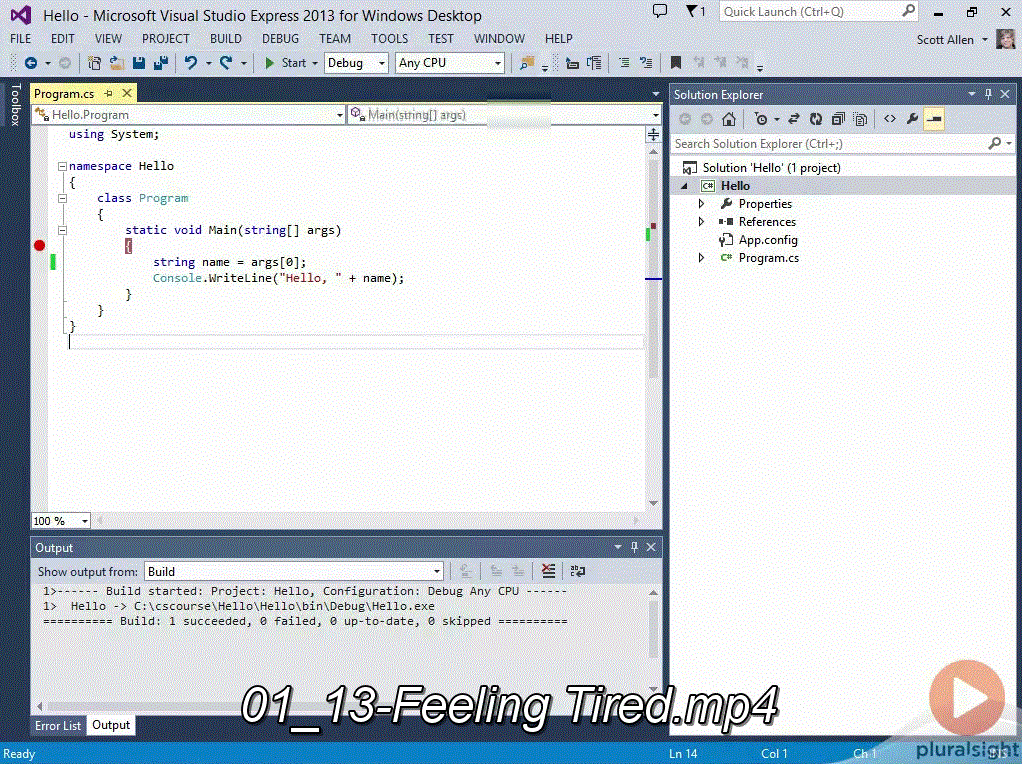Toggle Word Wrap in the Output panel
This screenshot has height=764, width=1022.
tap(577, 571)
